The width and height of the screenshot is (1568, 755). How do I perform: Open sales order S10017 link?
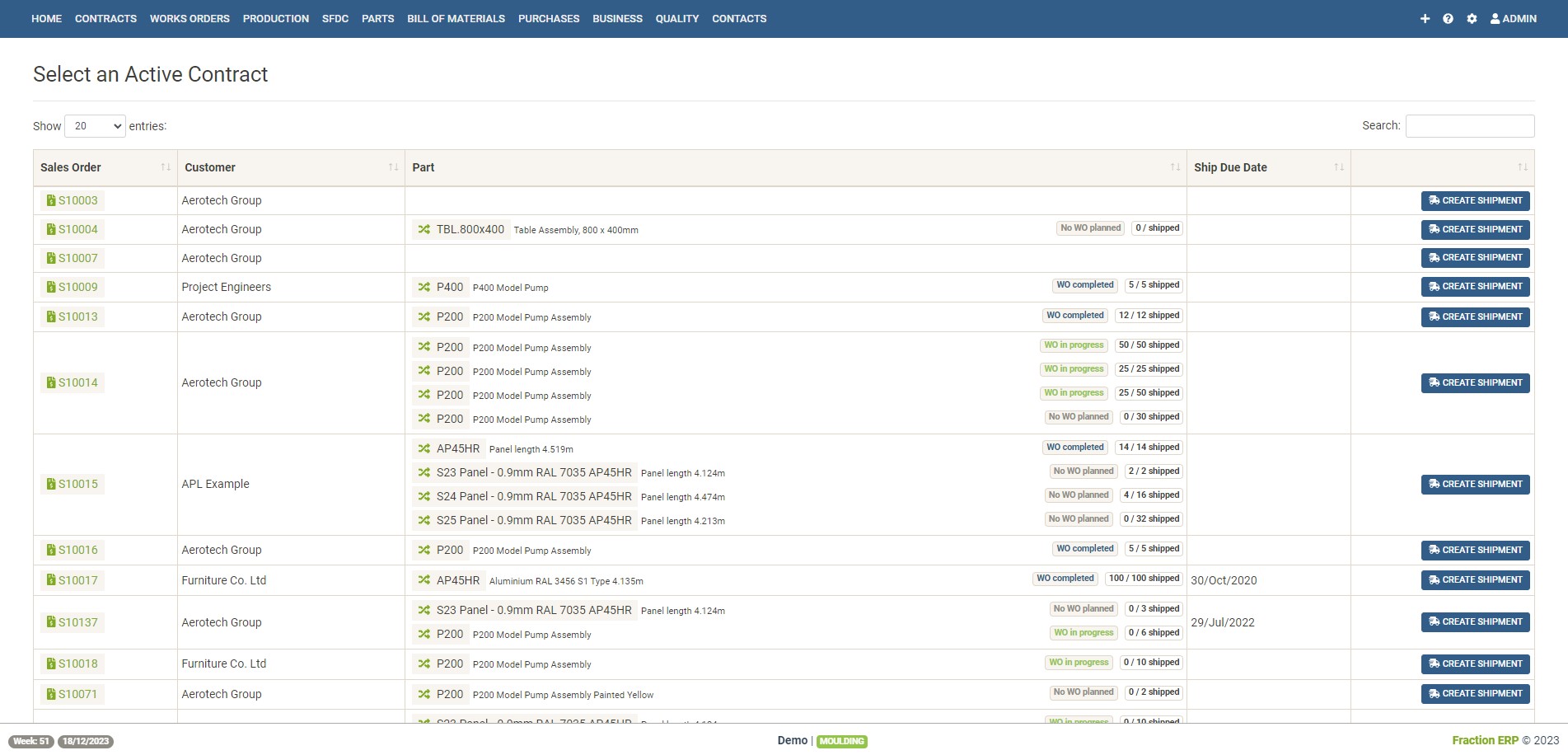click(x=77, y=580)
